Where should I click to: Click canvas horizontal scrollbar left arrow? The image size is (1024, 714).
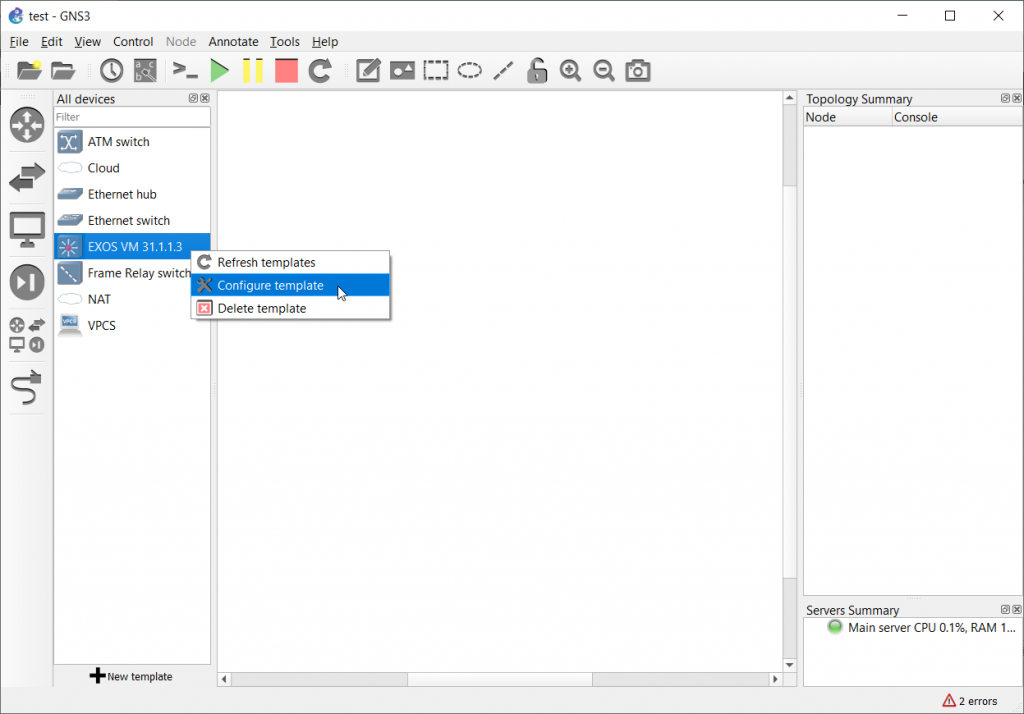224,679
